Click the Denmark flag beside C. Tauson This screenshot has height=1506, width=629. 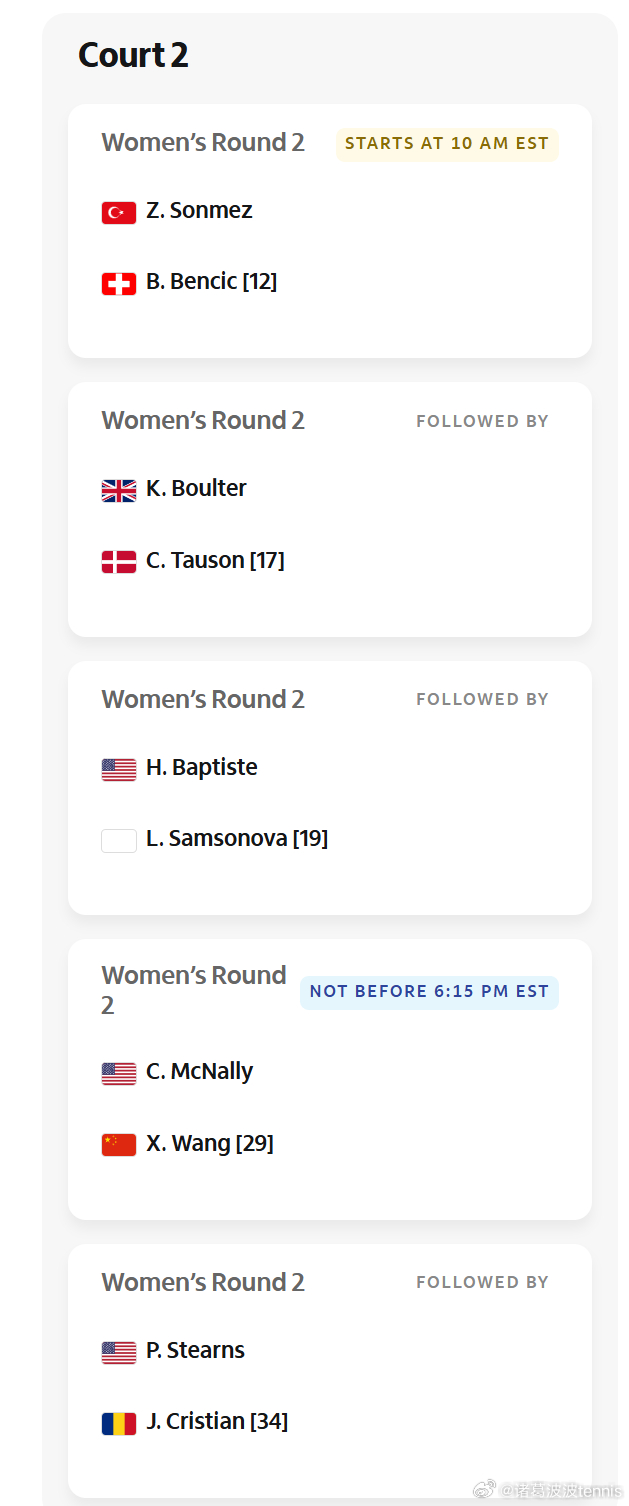pyautogui.click(x=118, y=562)
